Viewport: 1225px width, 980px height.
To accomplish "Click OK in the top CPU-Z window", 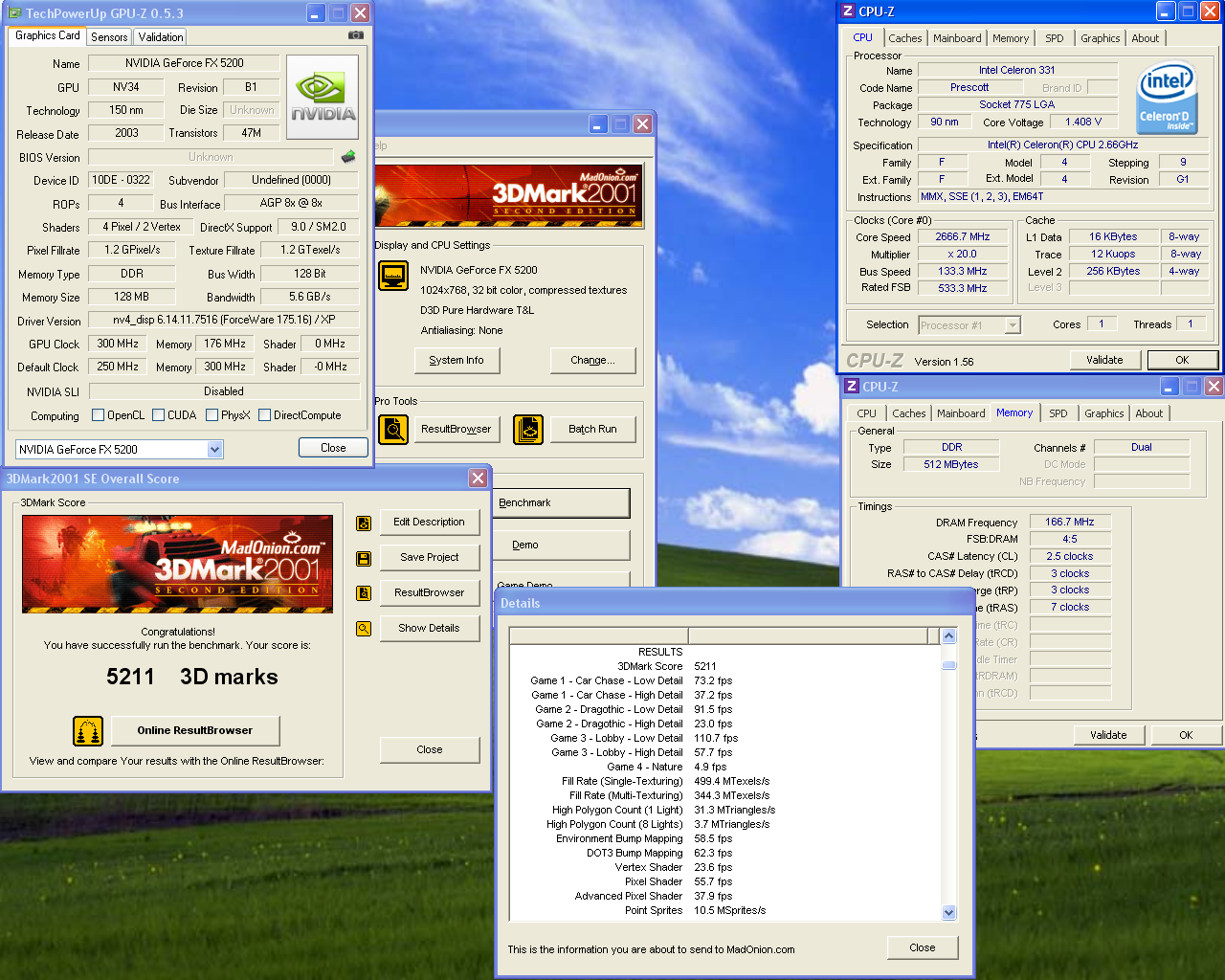I will [x=1182, y=360].
